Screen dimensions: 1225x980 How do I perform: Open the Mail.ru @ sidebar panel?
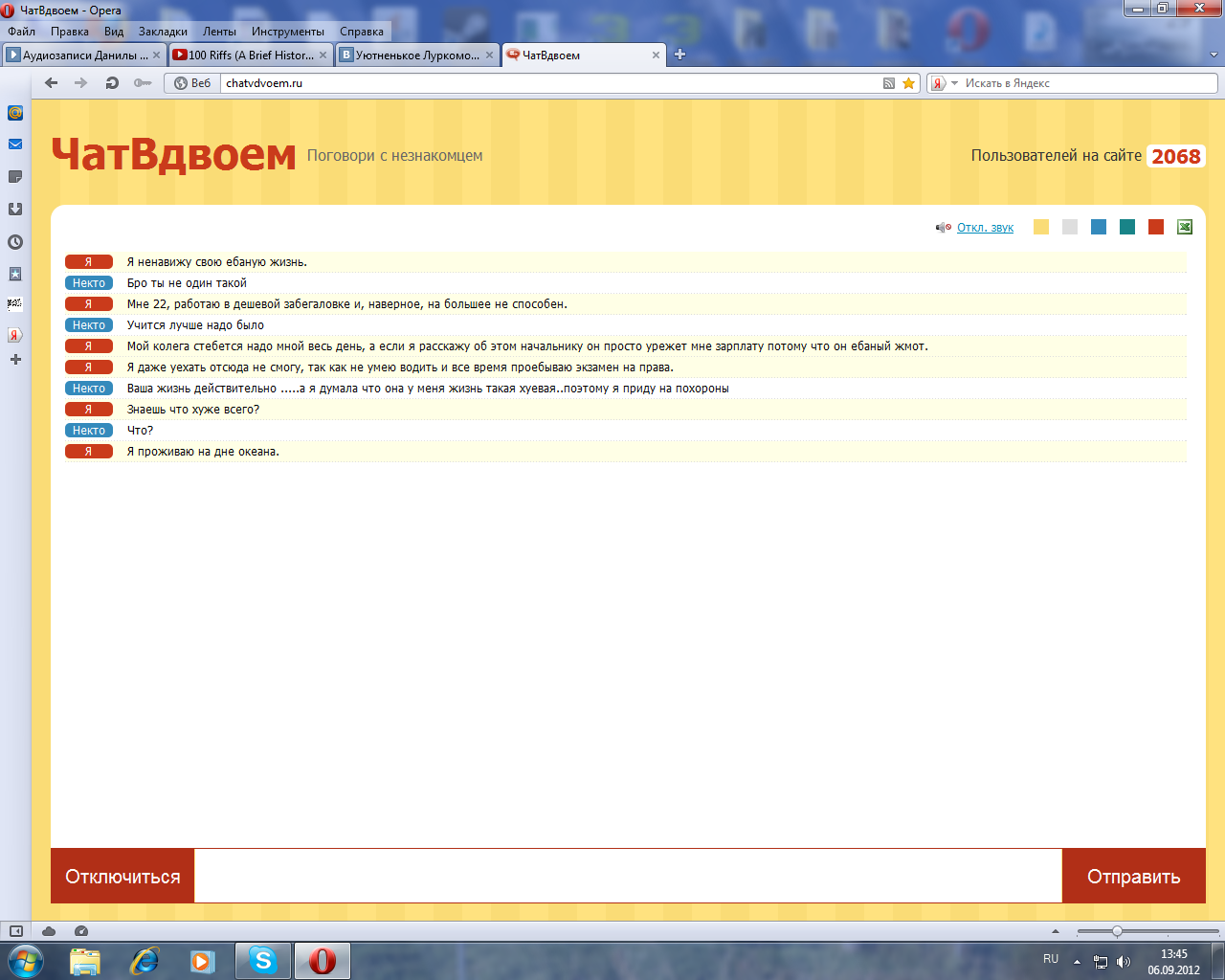pos(15,113)
